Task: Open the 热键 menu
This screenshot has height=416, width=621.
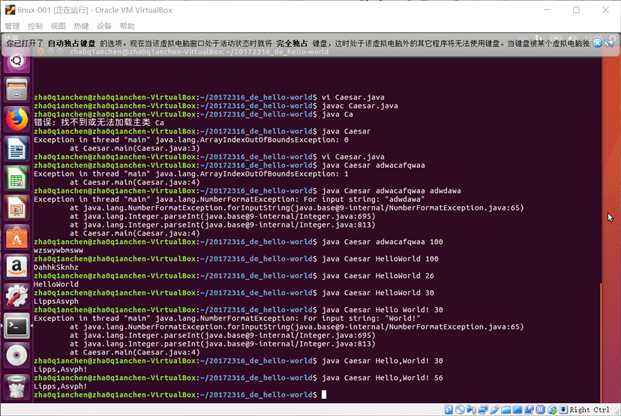Action: pyautogui.click(x=81, y=26)
